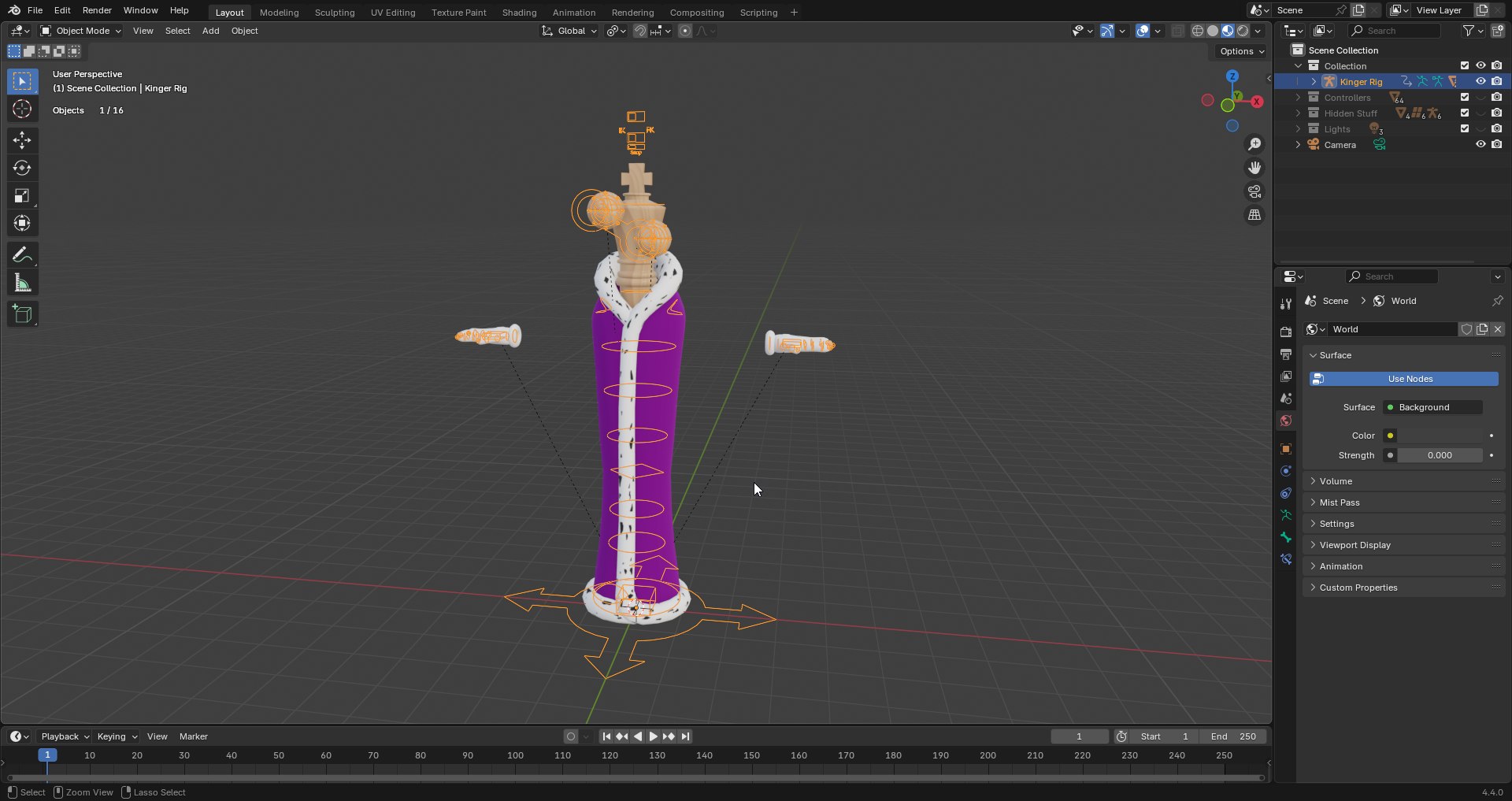Select the Scale tool

[x=22, y=195]
